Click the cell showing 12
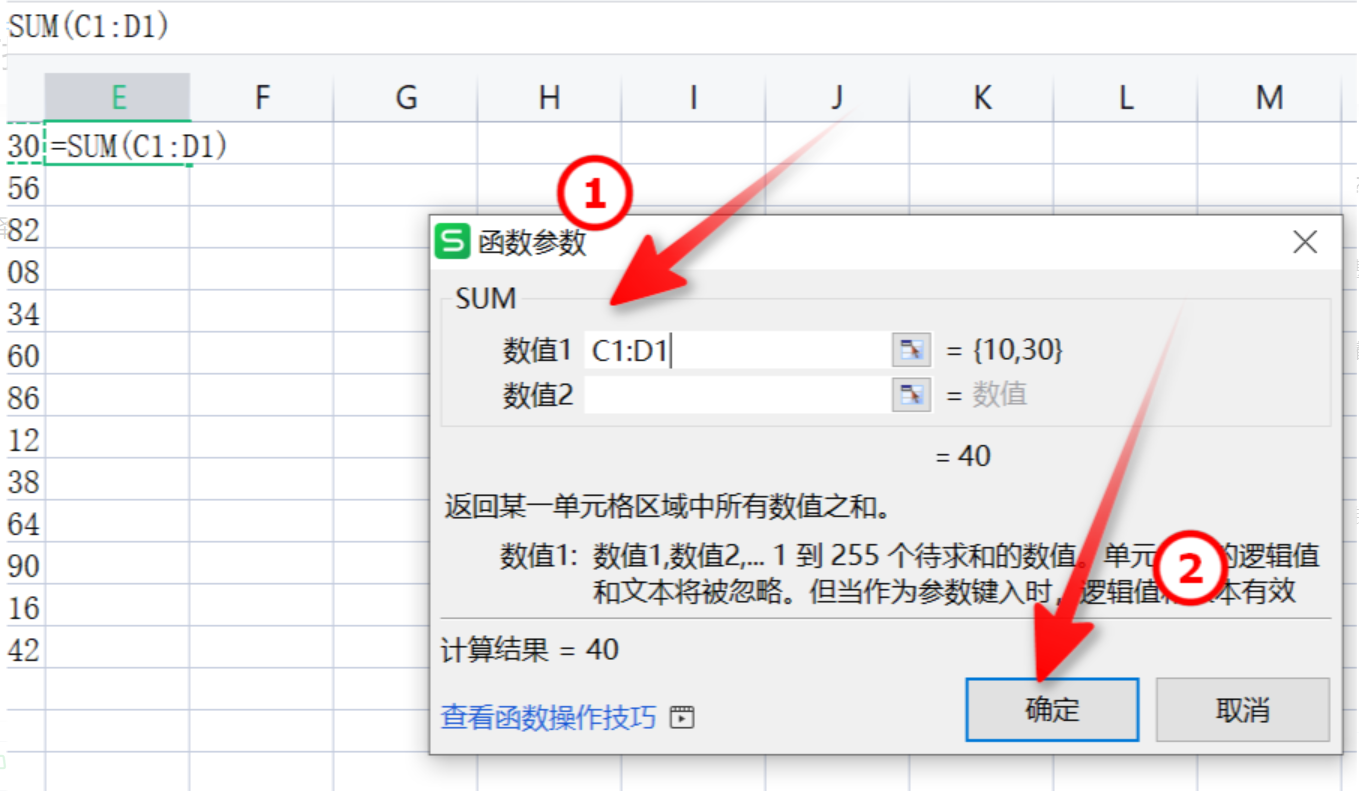This screenshot has width=1359, height=791. [x=23, y=440]
